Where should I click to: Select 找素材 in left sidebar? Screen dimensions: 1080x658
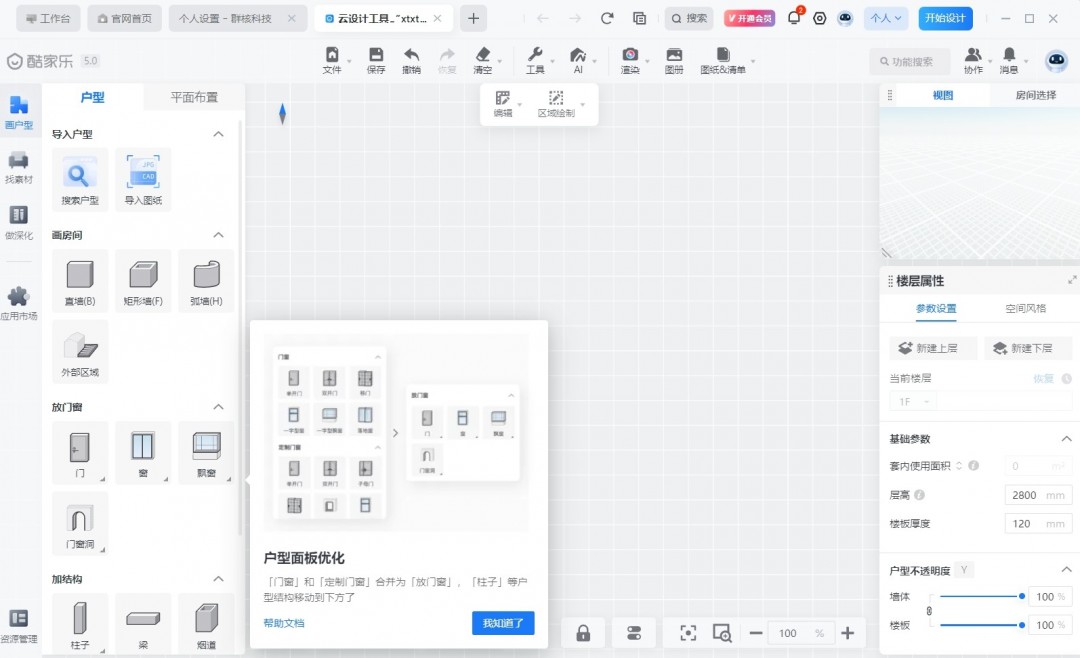[19, 168]
